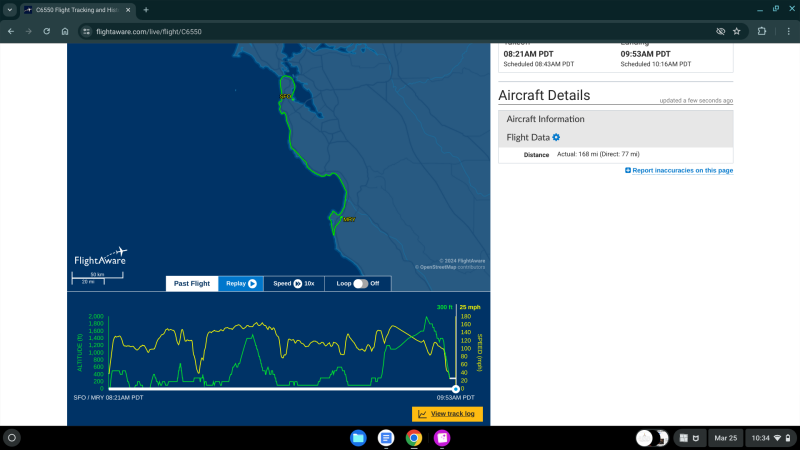This screenshot has width=800, height=450.
Task: Close the C6550 Flight Tracking tab
Action: [x=128, y=10]
